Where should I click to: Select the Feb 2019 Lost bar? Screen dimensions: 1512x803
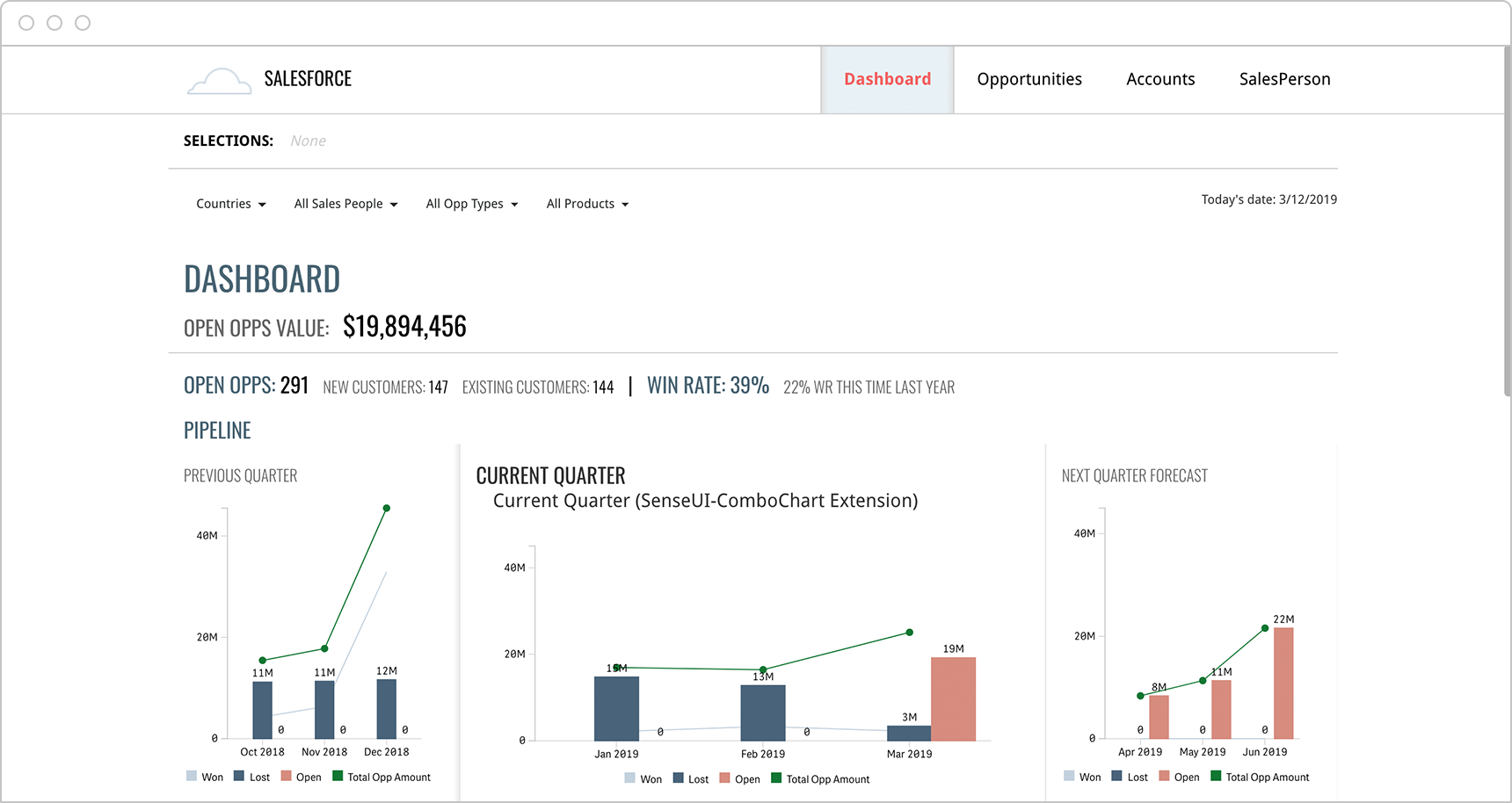click(763, 713)
